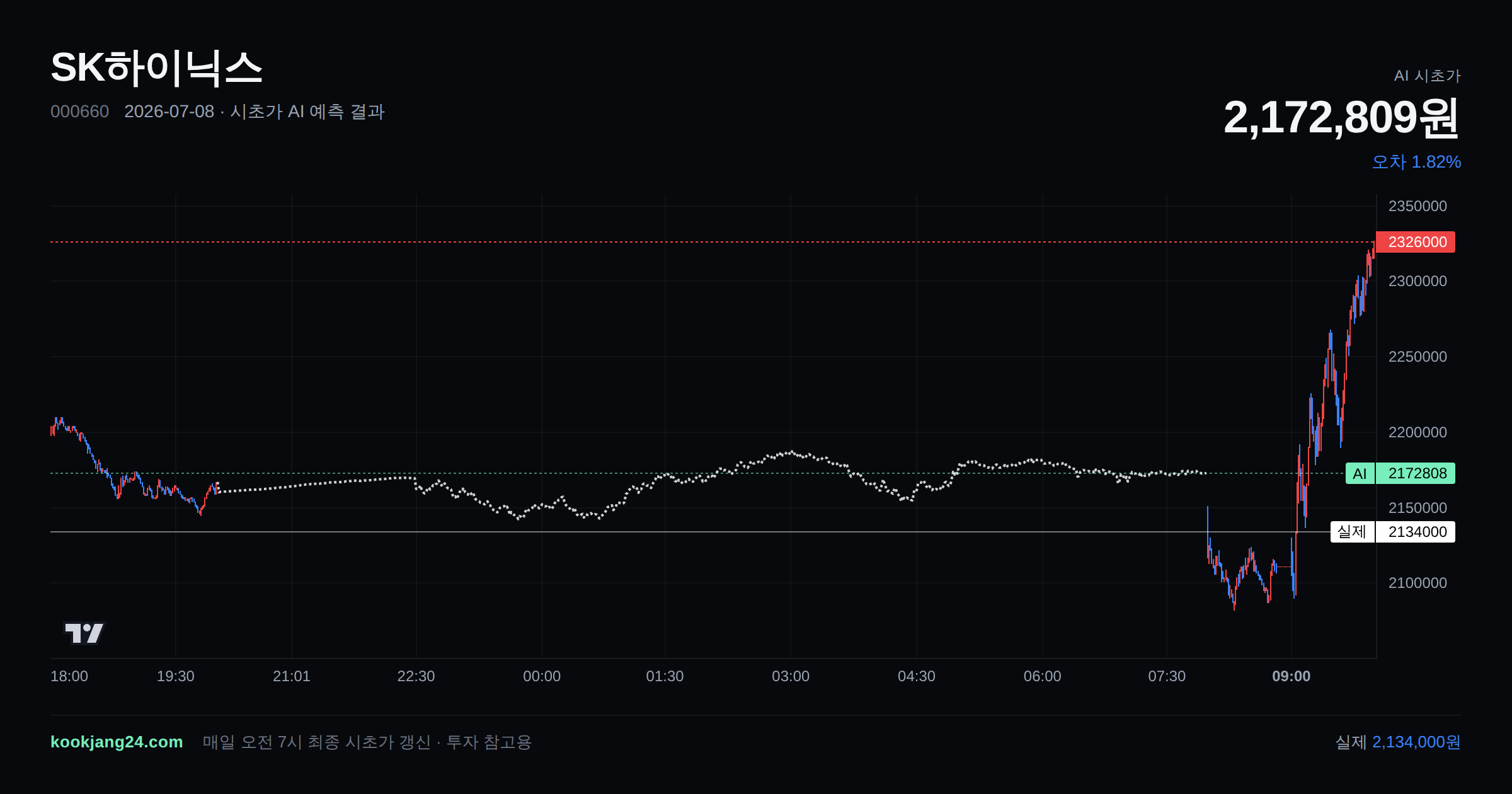The image size is (1512, 794).
Task: Click the 09:00 time axis marker
Action: pyautogui.click(x=1291, y=676)
